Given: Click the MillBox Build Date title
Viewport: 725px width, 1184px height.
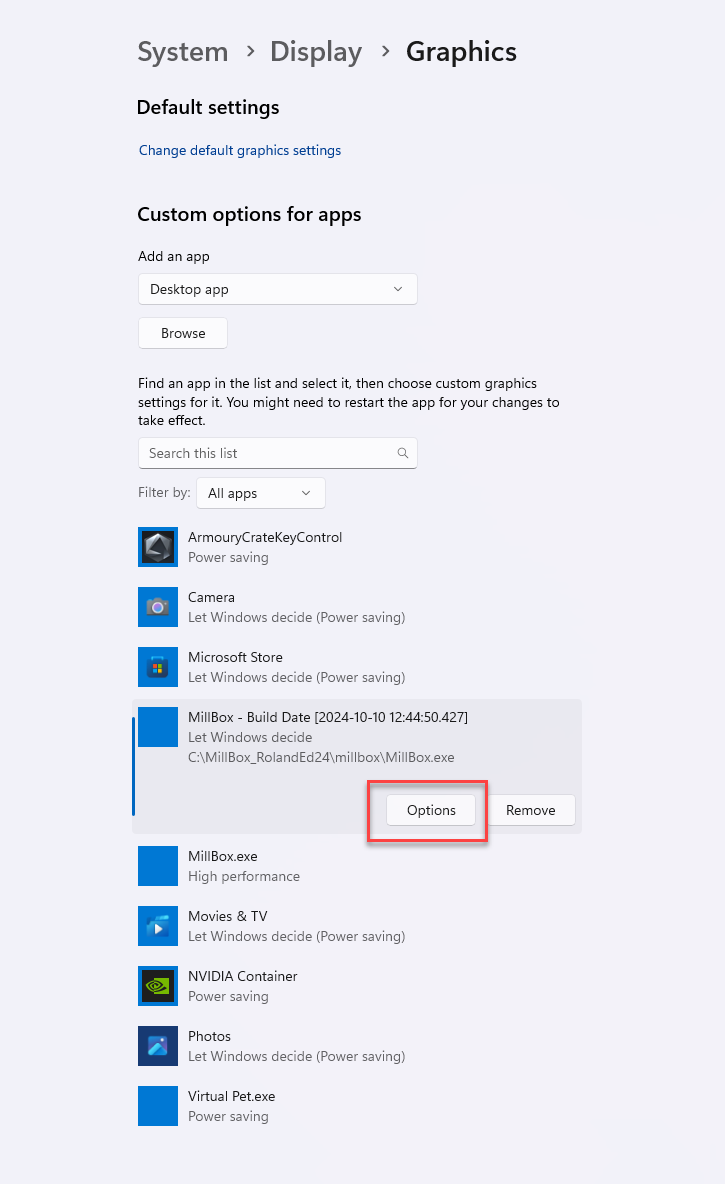Looking at the screenshot, I should tap(328, 717).
